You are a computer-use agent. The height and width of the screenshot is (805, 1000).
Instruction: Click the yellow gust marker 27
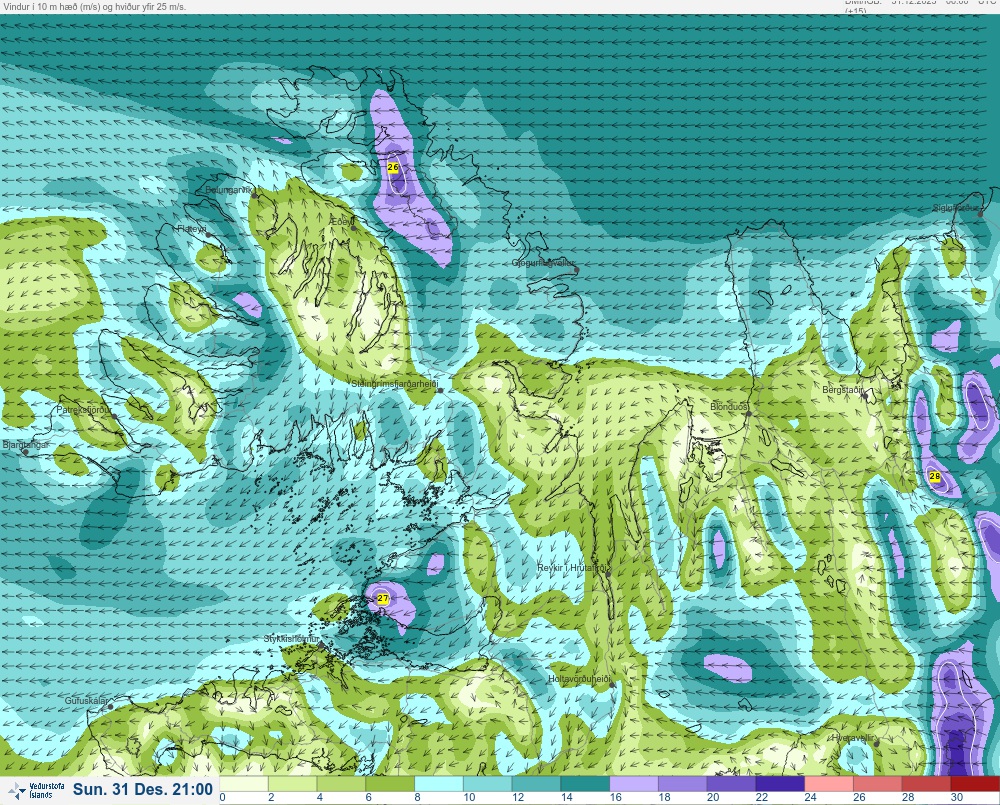[x=383, y=598]
